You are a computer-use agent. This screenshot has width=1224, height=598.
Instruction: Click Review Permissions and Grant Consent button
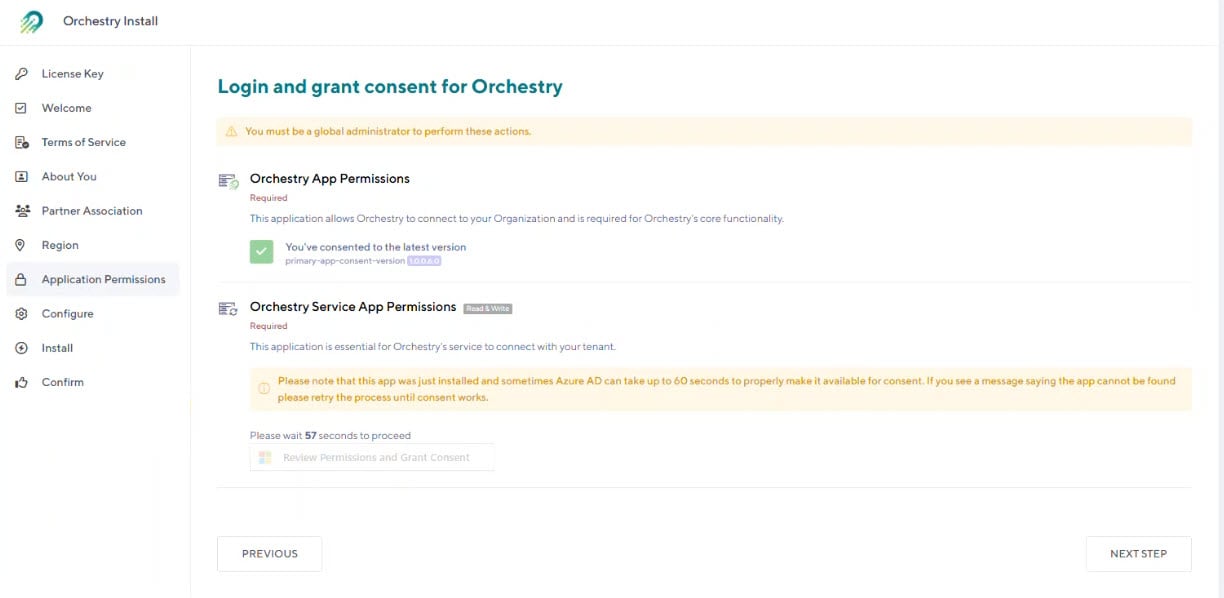(x=372, y=457)
